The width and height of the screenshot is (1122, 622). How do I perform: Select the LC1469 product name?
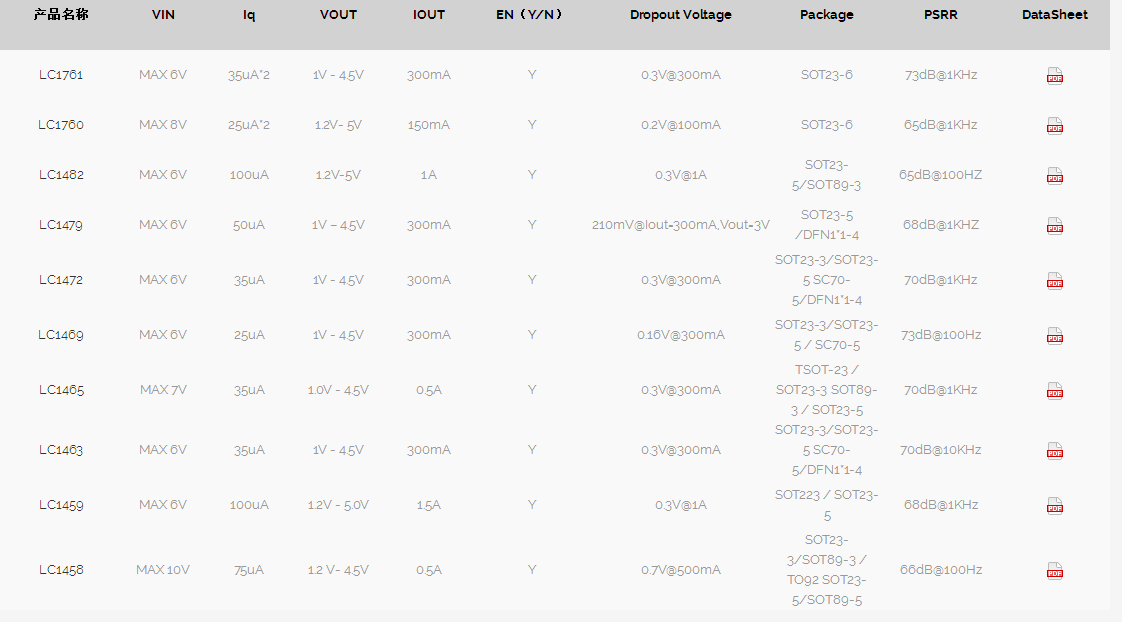pyautogui.click(x=61, y=335)
